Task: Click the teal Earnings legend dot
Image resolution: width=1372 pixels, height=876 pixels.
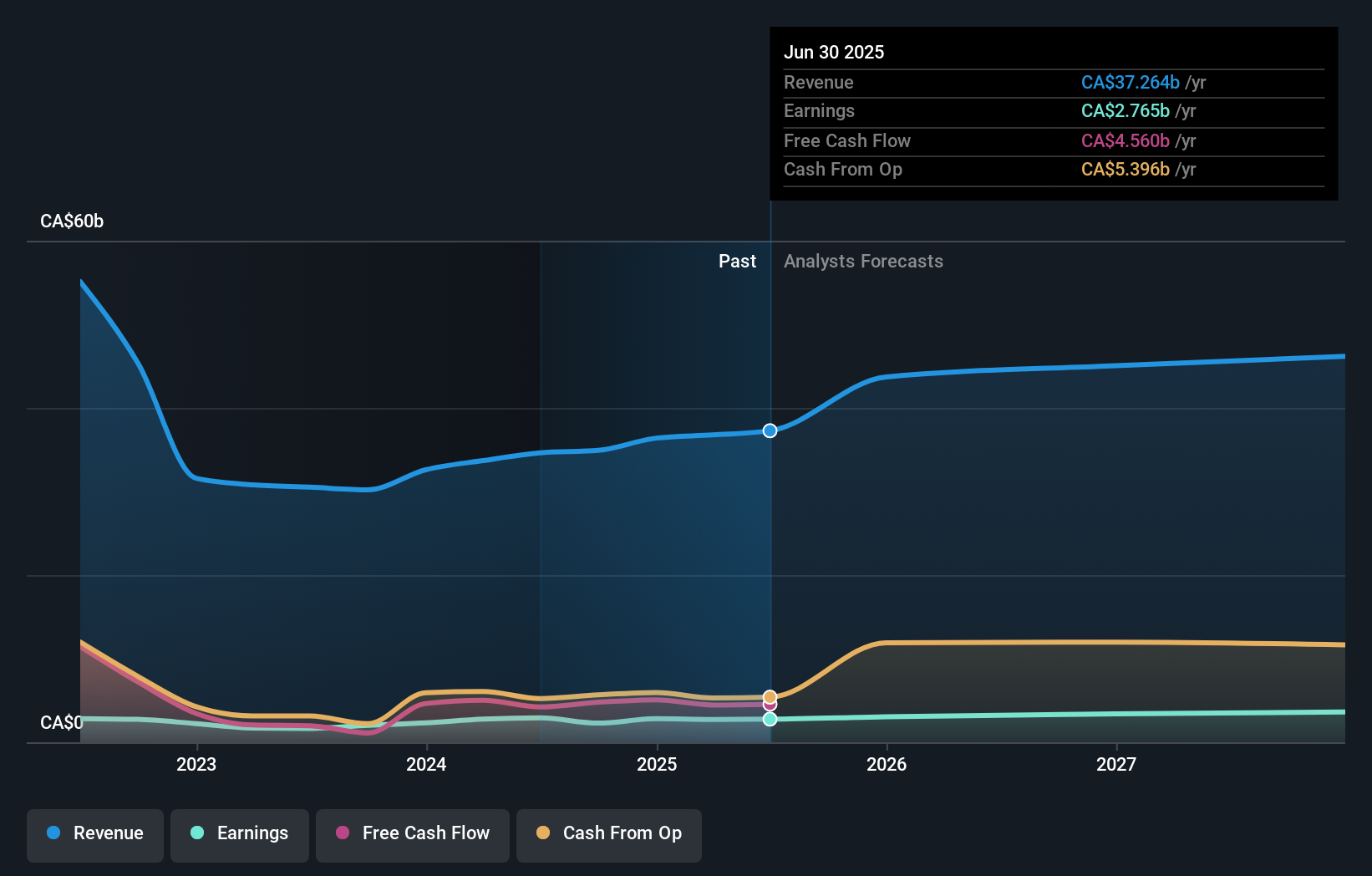Action: click(197, 833)
